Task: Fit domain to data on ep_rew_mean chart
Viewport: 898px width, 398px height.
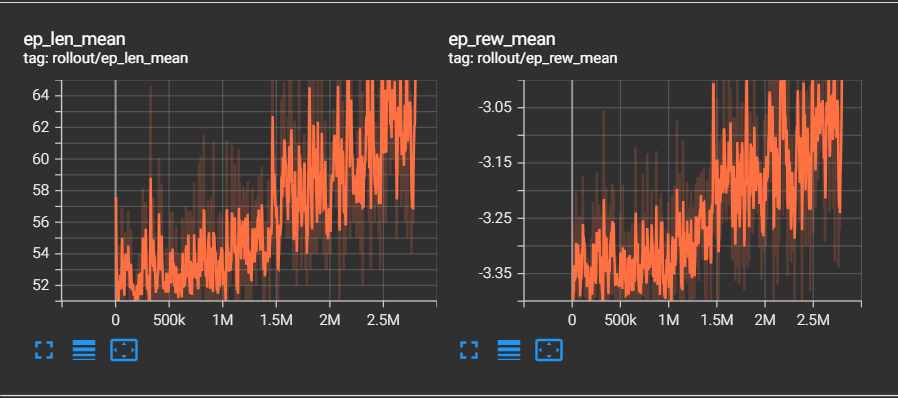Action: pos(549,350)
